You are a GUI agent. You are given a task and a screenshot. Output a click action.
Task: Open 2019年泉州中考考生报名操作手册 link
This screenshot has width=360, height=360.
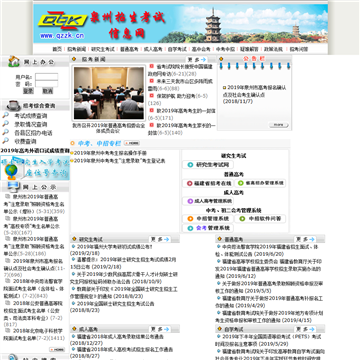click(110, 153)
